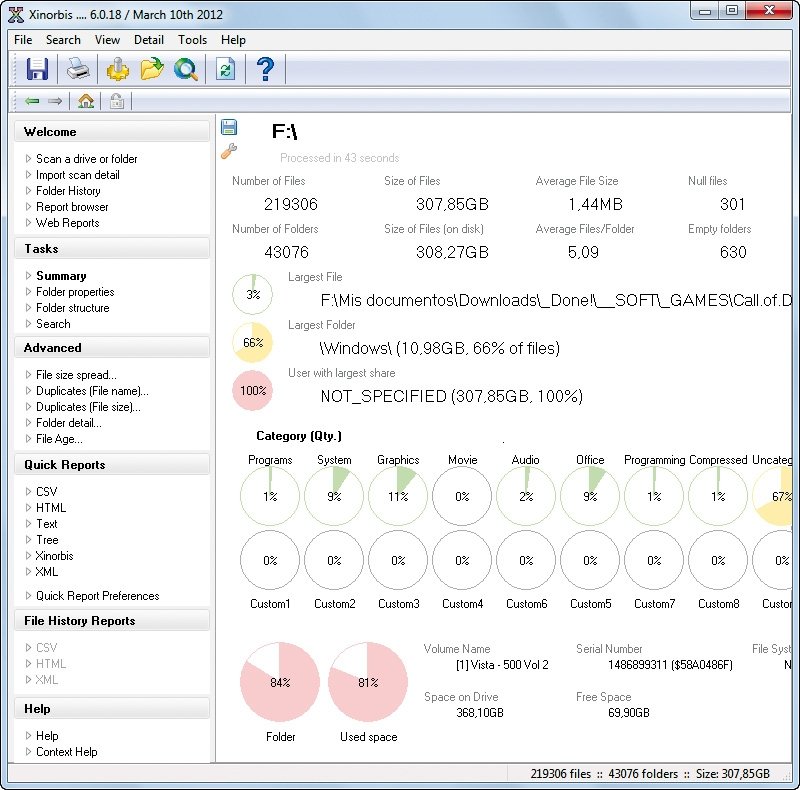Open Folder detail report
The height and width of the screenshot is (790, 800).
[x=68, y=423]
